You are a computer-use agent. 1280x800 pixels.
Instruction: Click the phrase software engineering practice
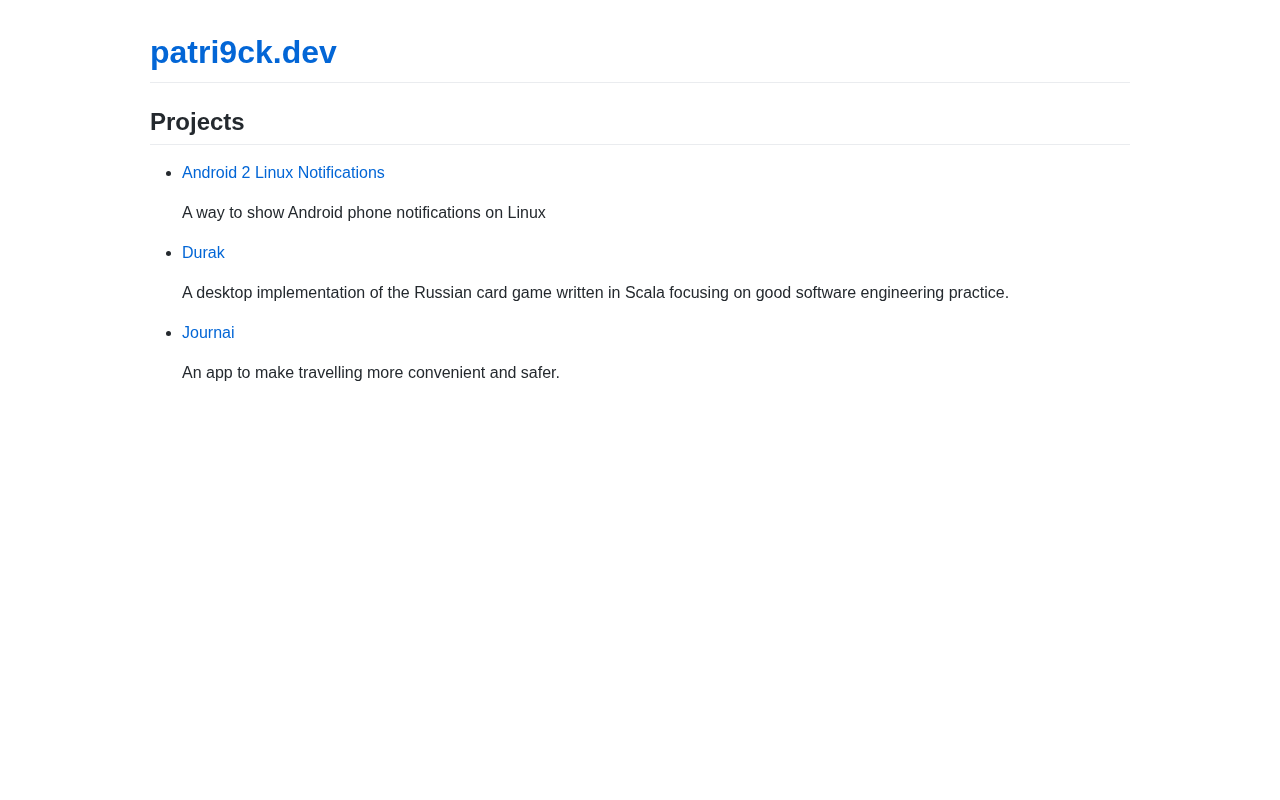coord(902,293)
